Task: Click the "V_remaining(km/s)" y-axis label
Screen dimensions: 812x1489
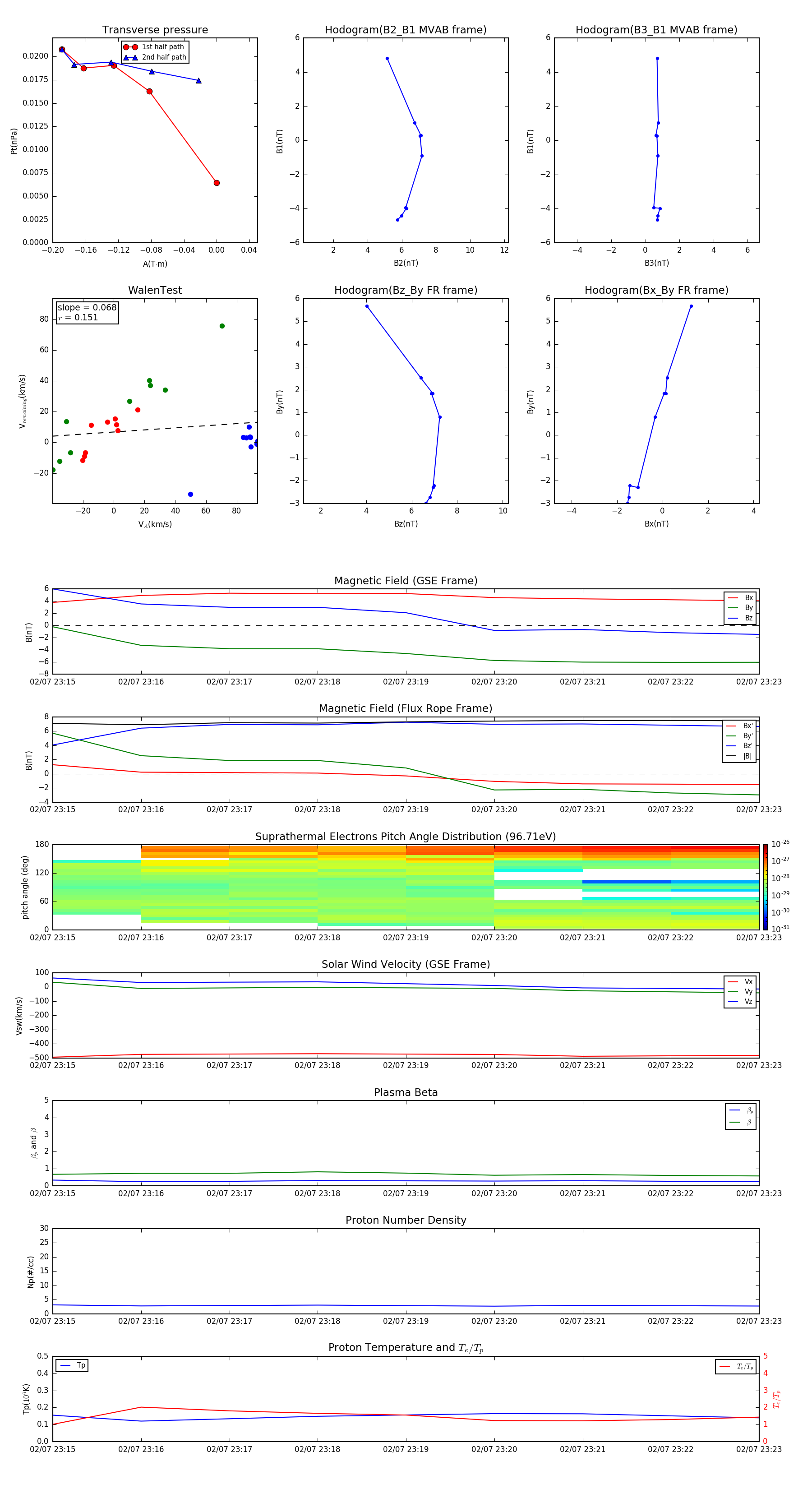Action: click(x=22, y=401)
